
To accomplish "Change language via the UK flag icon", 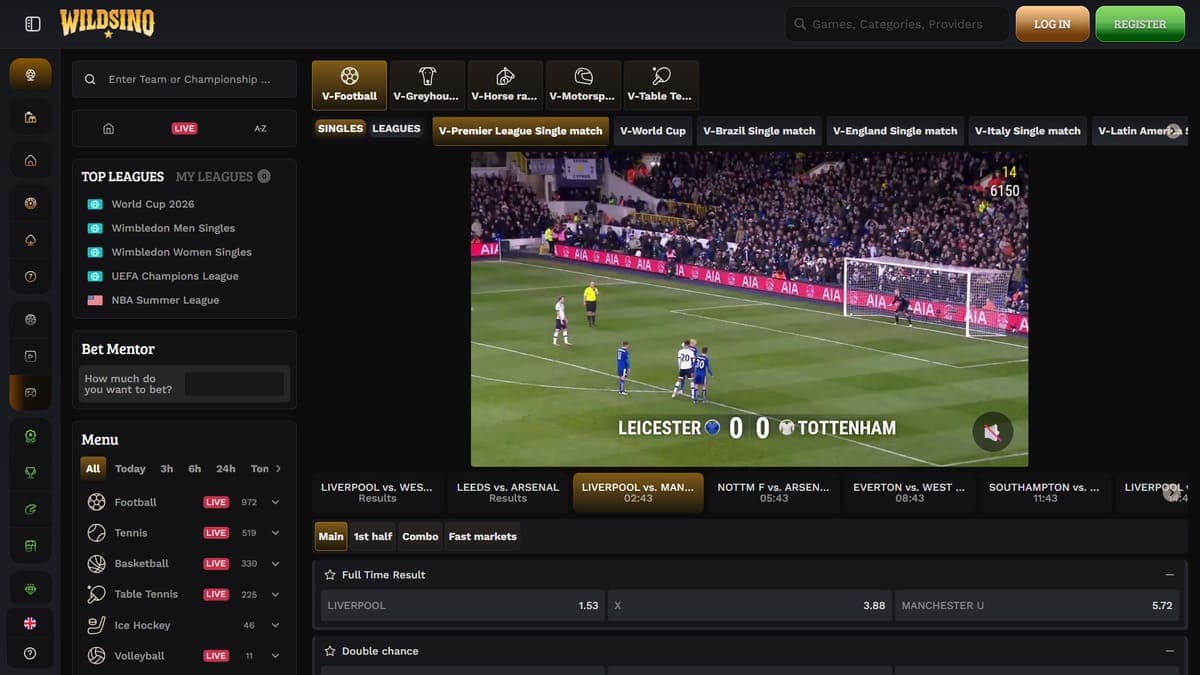I will (30, 623).
